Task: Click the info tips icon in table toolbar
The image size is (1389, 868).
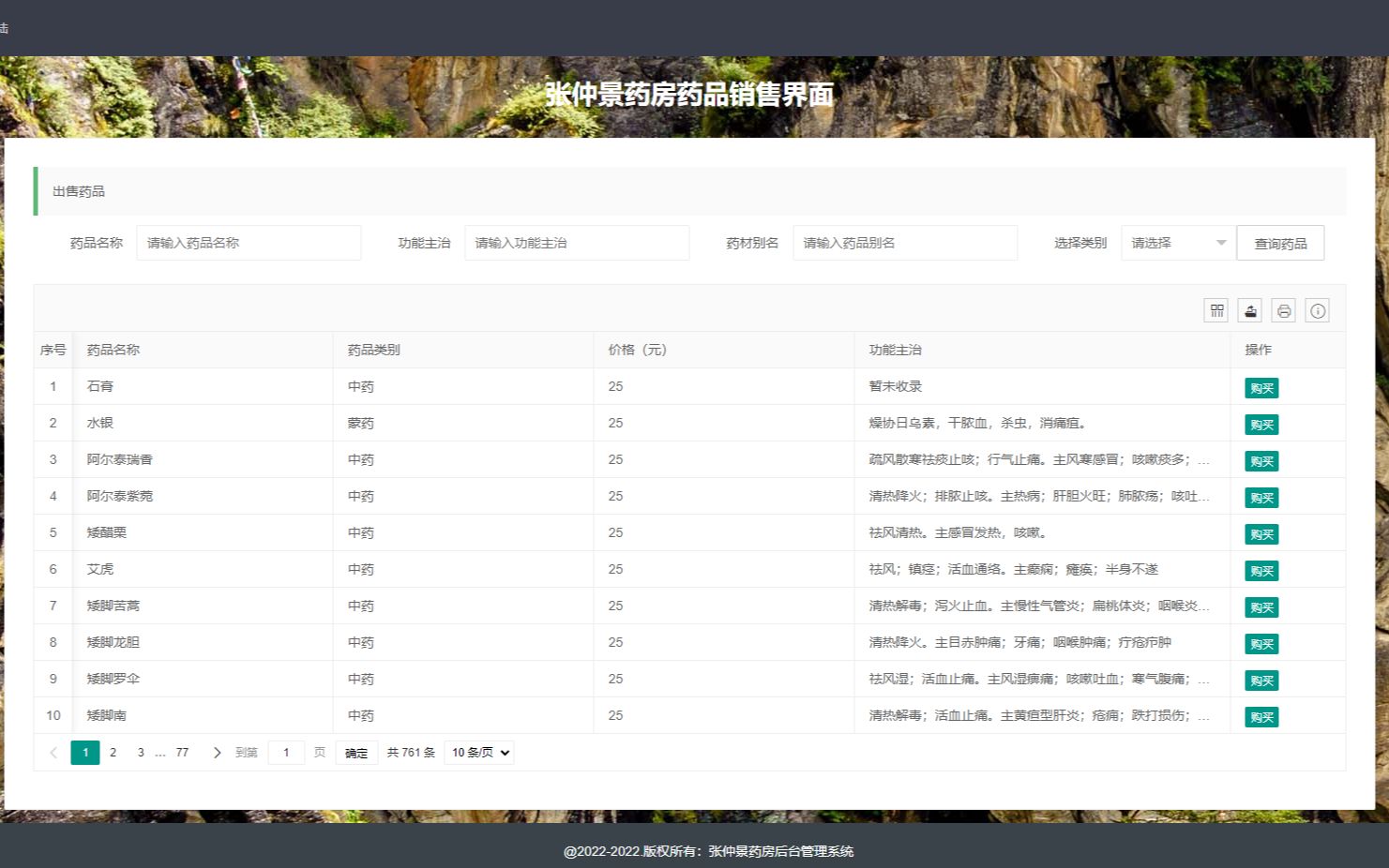Action: [1318, 311]
